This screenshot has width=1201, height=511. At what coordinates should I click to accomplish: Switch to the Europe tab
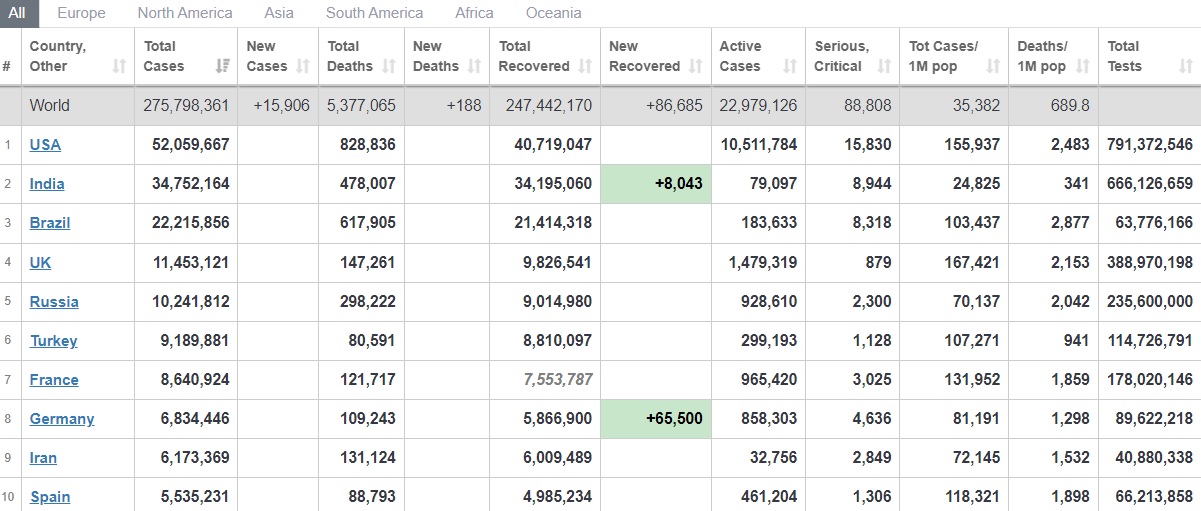click(x=81, y=13)
